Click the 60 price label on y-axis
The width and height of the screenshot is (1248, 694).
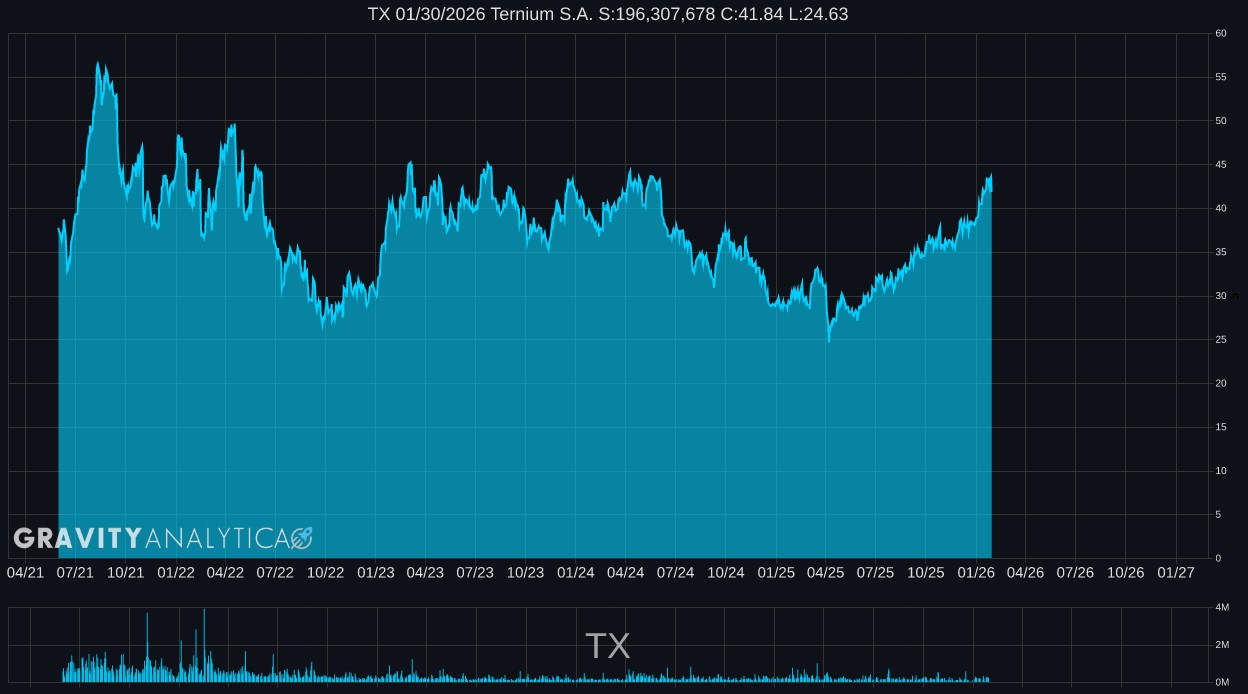1220,34
